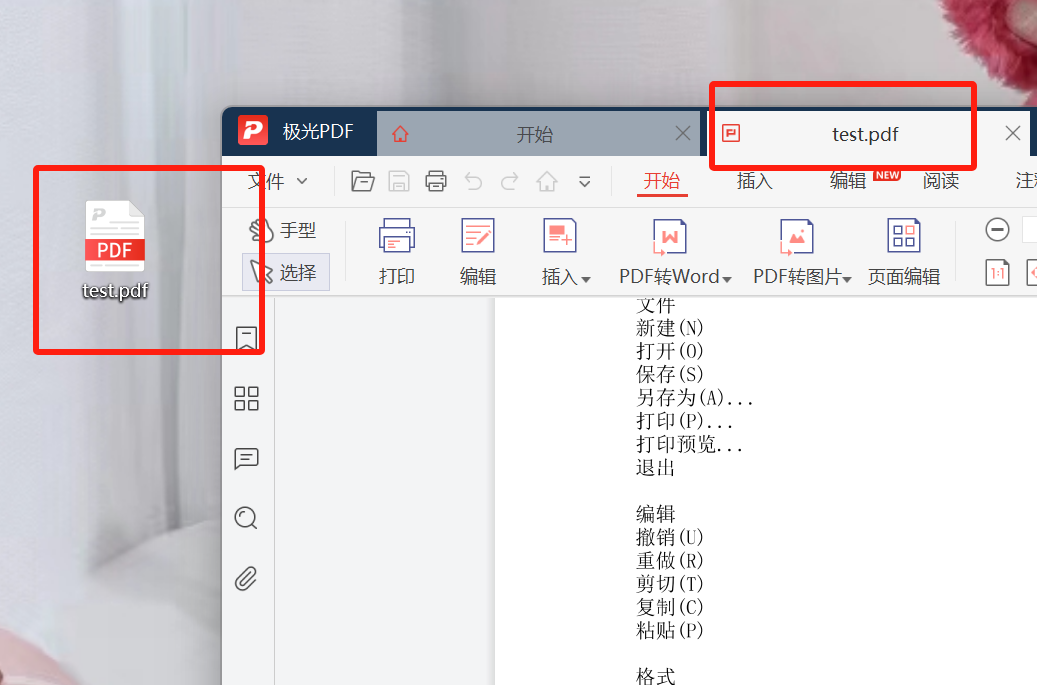Click the text 重做(R) in document
Screen dimensions: 1037x685
click(x=669, y=561)
